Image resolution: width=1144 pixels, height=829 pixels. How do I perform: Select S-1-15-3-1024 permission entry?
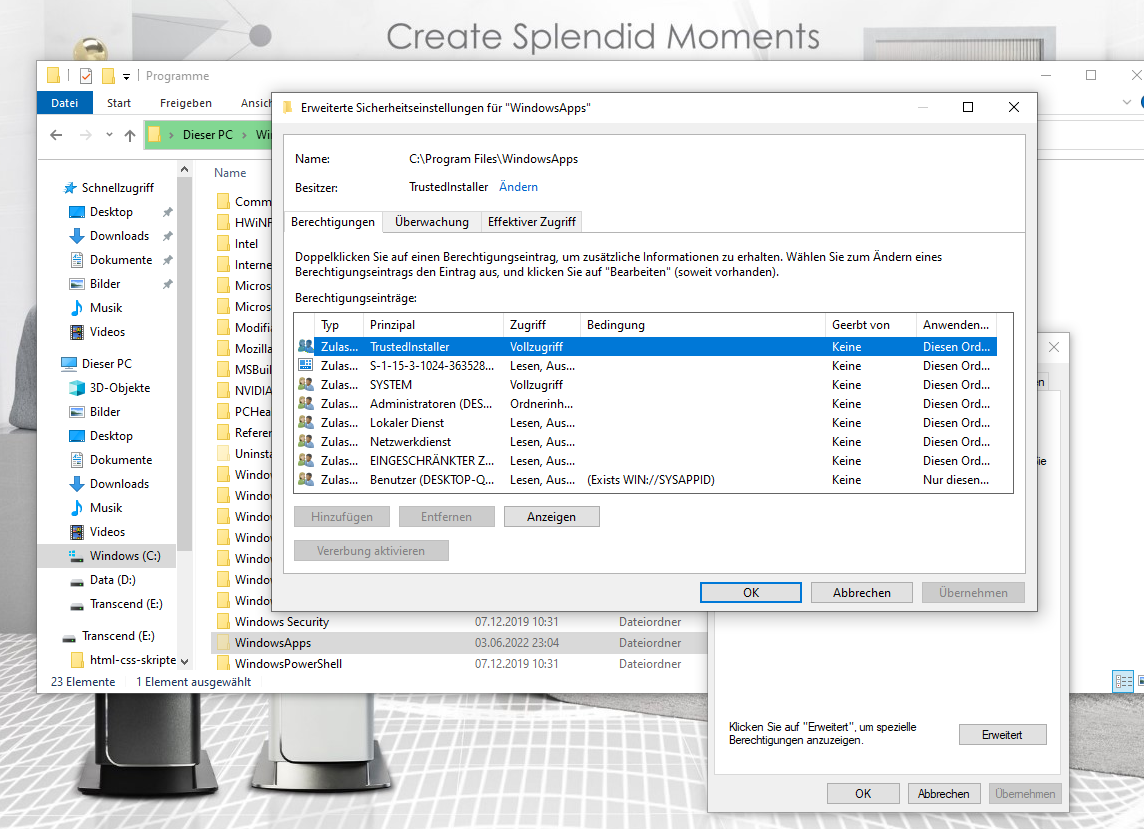coord(646,366)
